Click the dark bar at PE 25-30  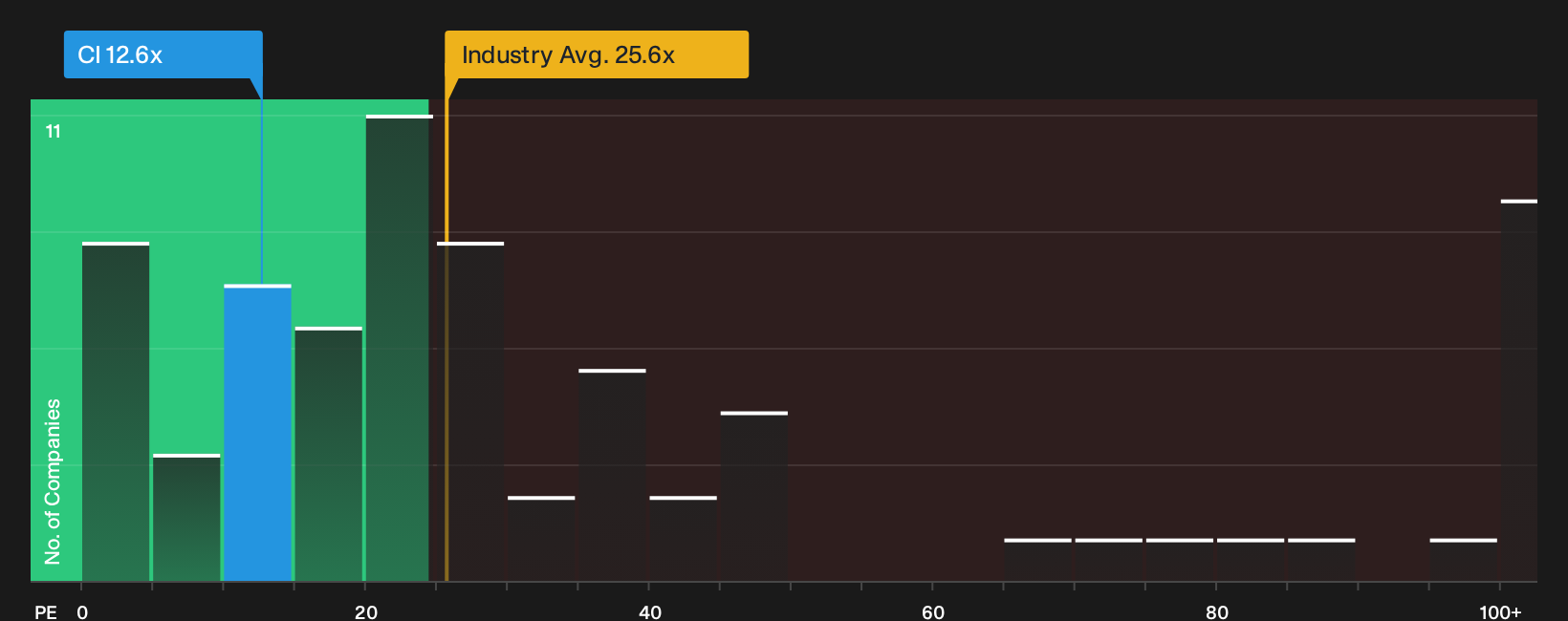[470, 412]
